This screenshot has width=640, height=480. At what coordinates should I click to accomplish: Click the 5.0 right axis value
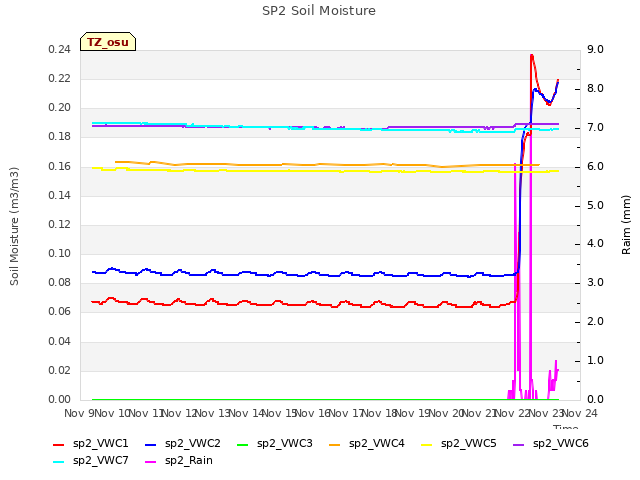click(x=595, y=205)
